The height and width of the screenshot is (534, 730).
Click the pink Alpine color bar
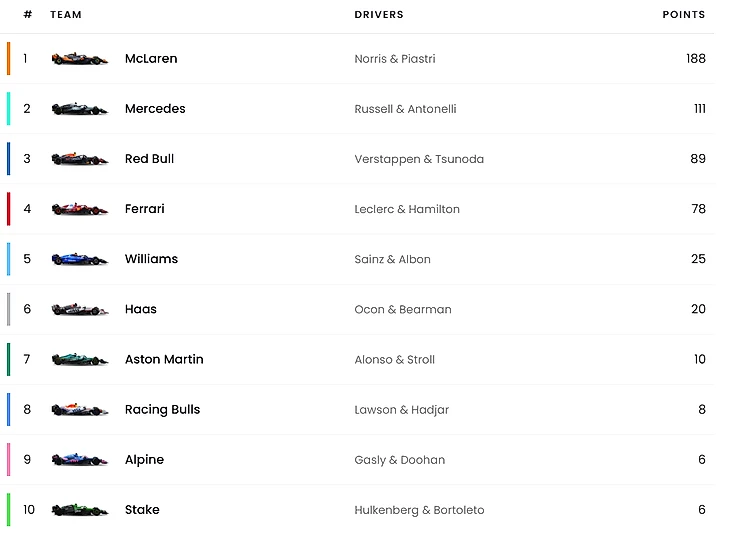click(8, 460)
